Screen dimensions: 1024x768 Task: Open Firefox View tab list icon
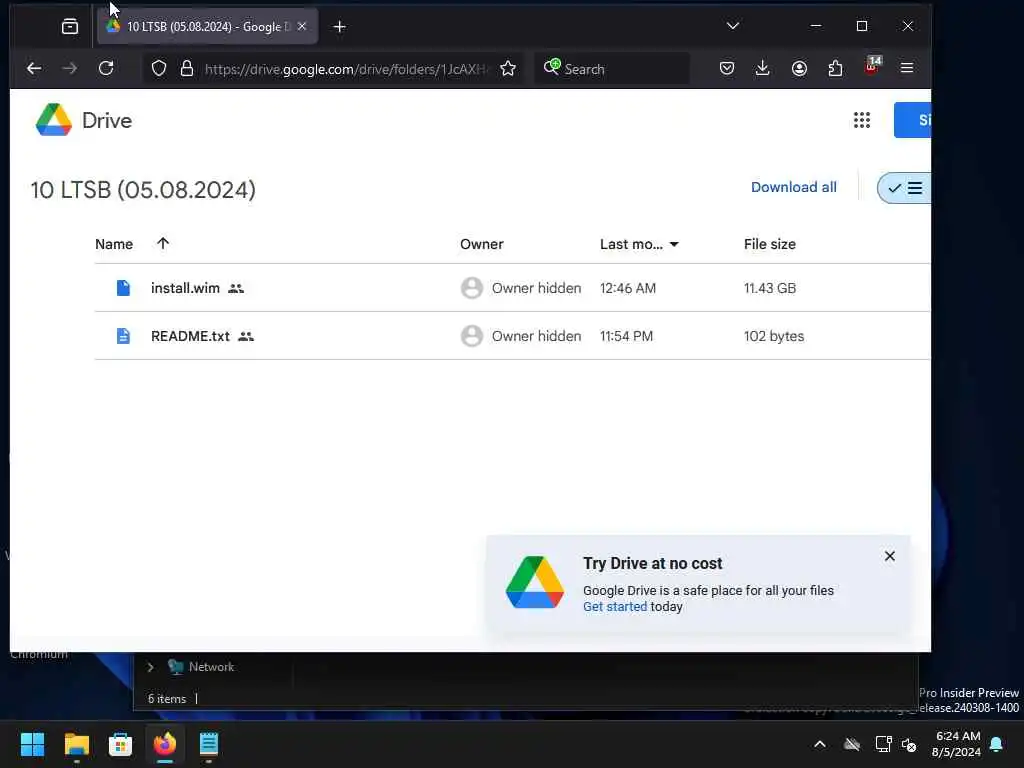(70, 27)
